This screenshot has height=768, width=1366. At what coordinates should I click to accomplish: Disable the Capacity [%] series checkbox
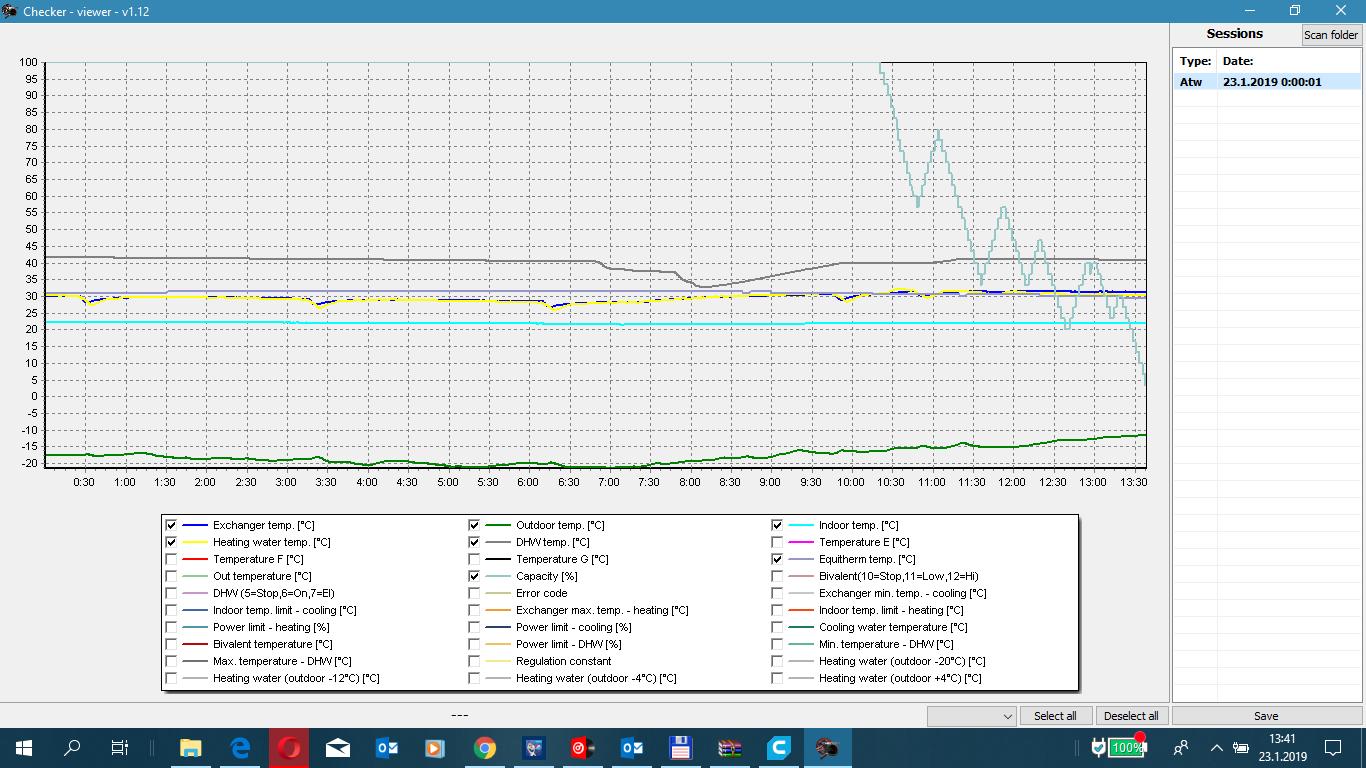pos(474,576)
